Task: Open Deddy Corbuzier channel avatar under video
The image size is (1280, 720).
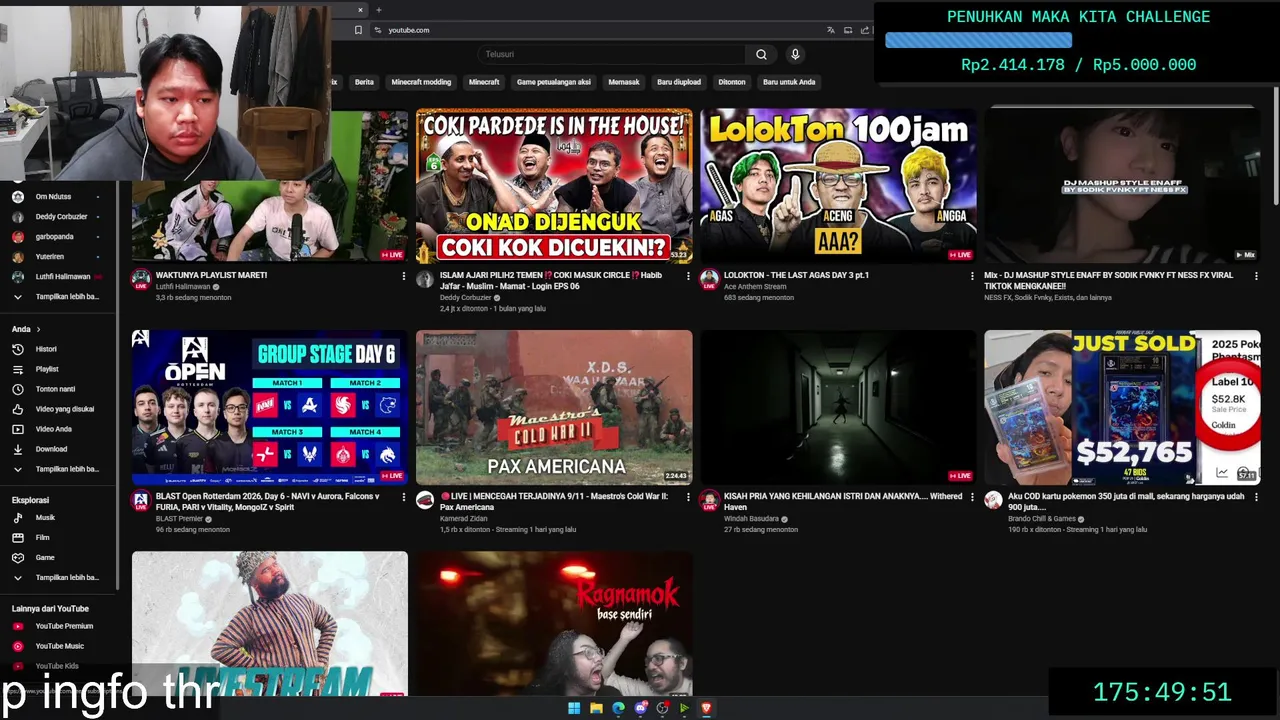Action: [x=425, y=279]
